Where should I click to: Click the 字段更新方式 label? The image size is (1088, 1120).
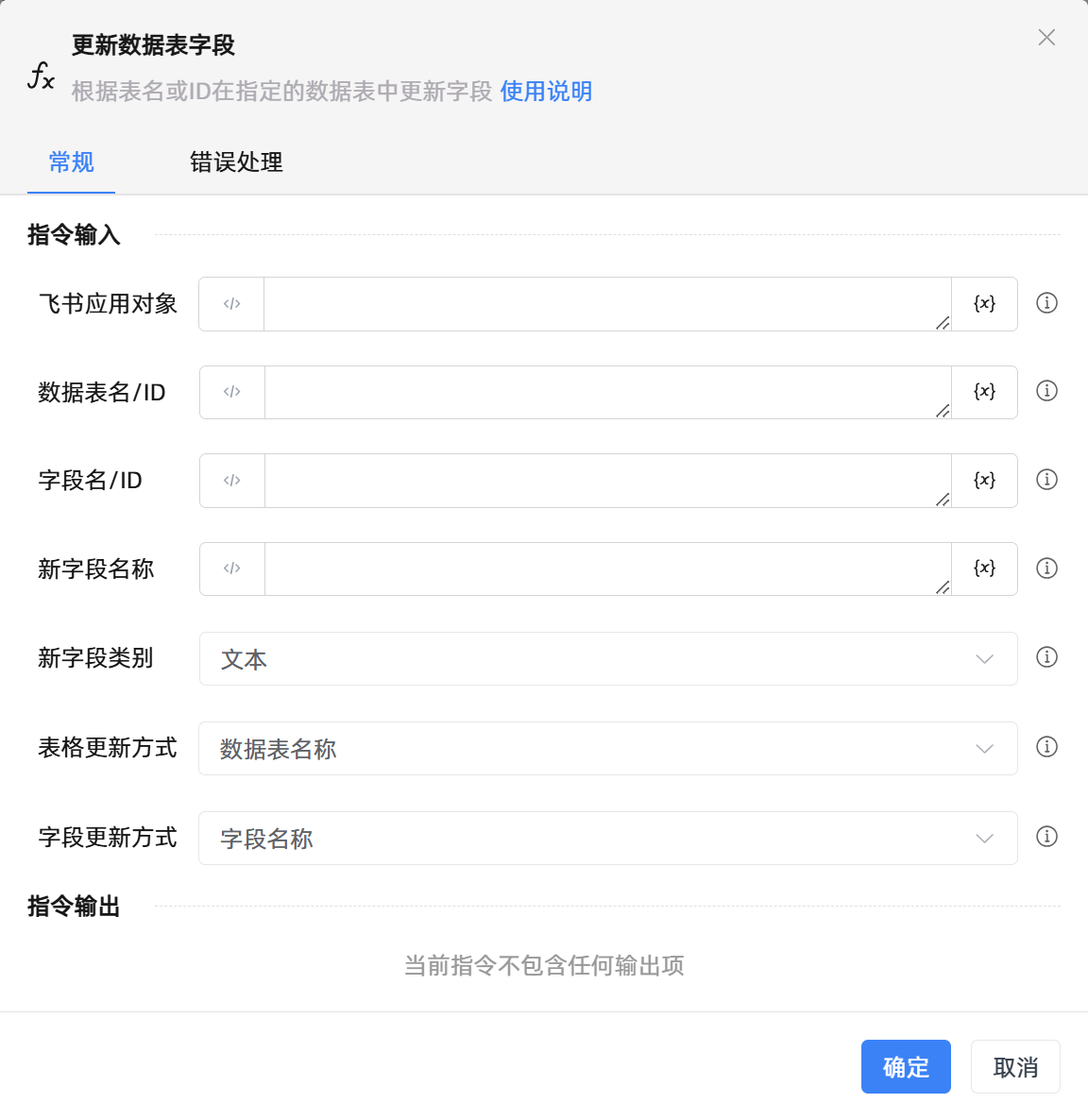[107, 837]
